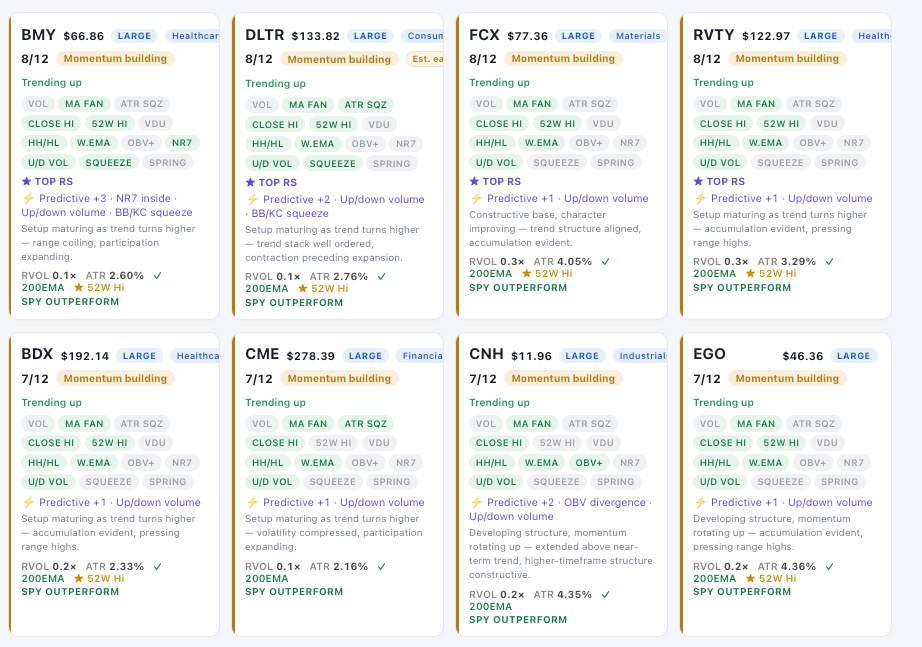Open the BMY ticker symbol
922x647 pixels.
coord(38,35)
